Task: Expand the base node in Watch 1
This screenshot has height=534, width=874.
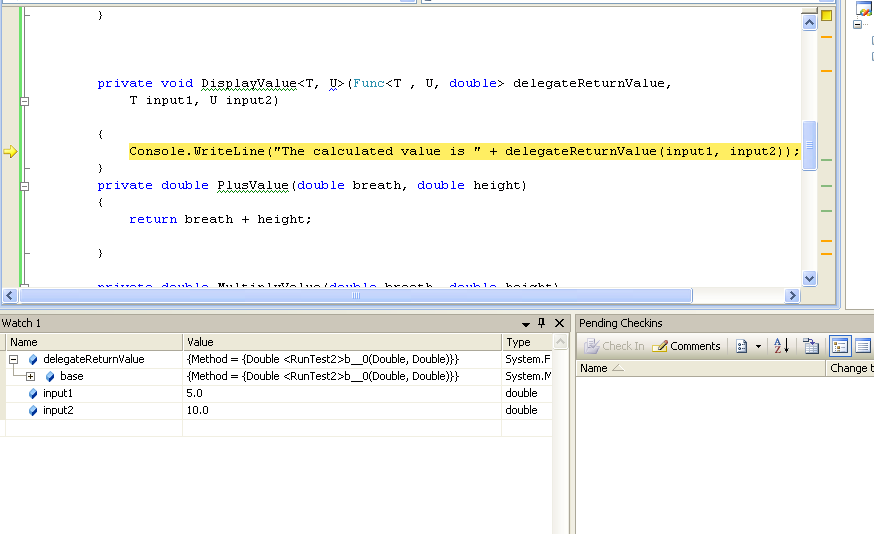Action: tap(31, 376)
